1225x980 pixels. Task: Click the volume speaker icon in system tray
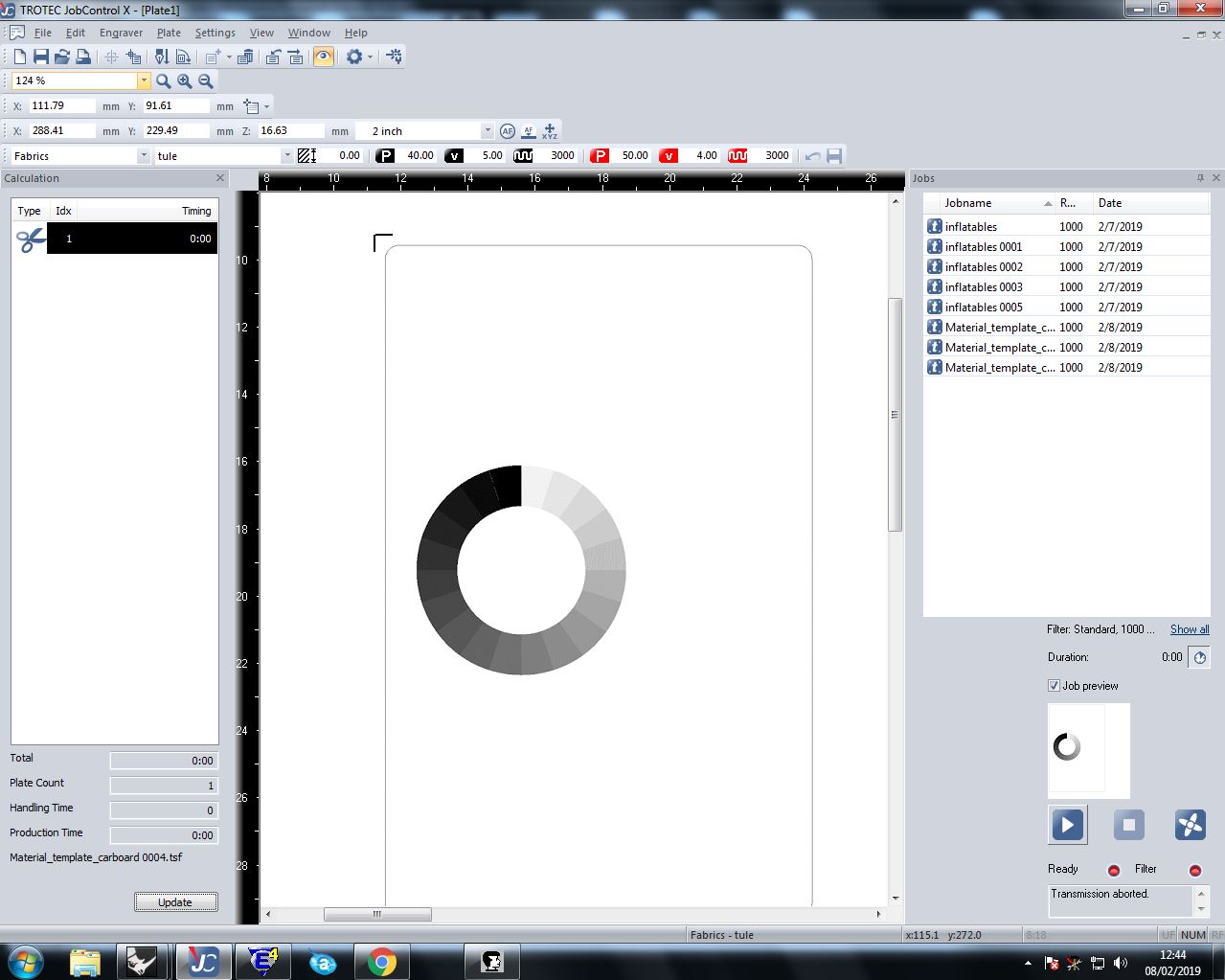1122,963
